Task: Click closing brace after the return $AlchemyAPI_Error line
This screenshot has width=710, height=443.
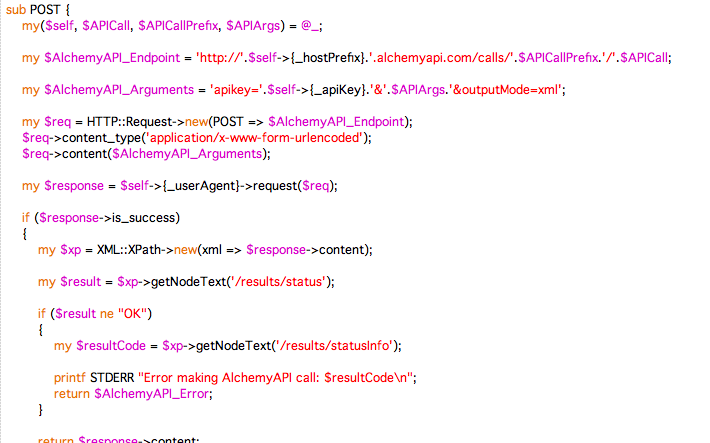Action: (41, 410)
